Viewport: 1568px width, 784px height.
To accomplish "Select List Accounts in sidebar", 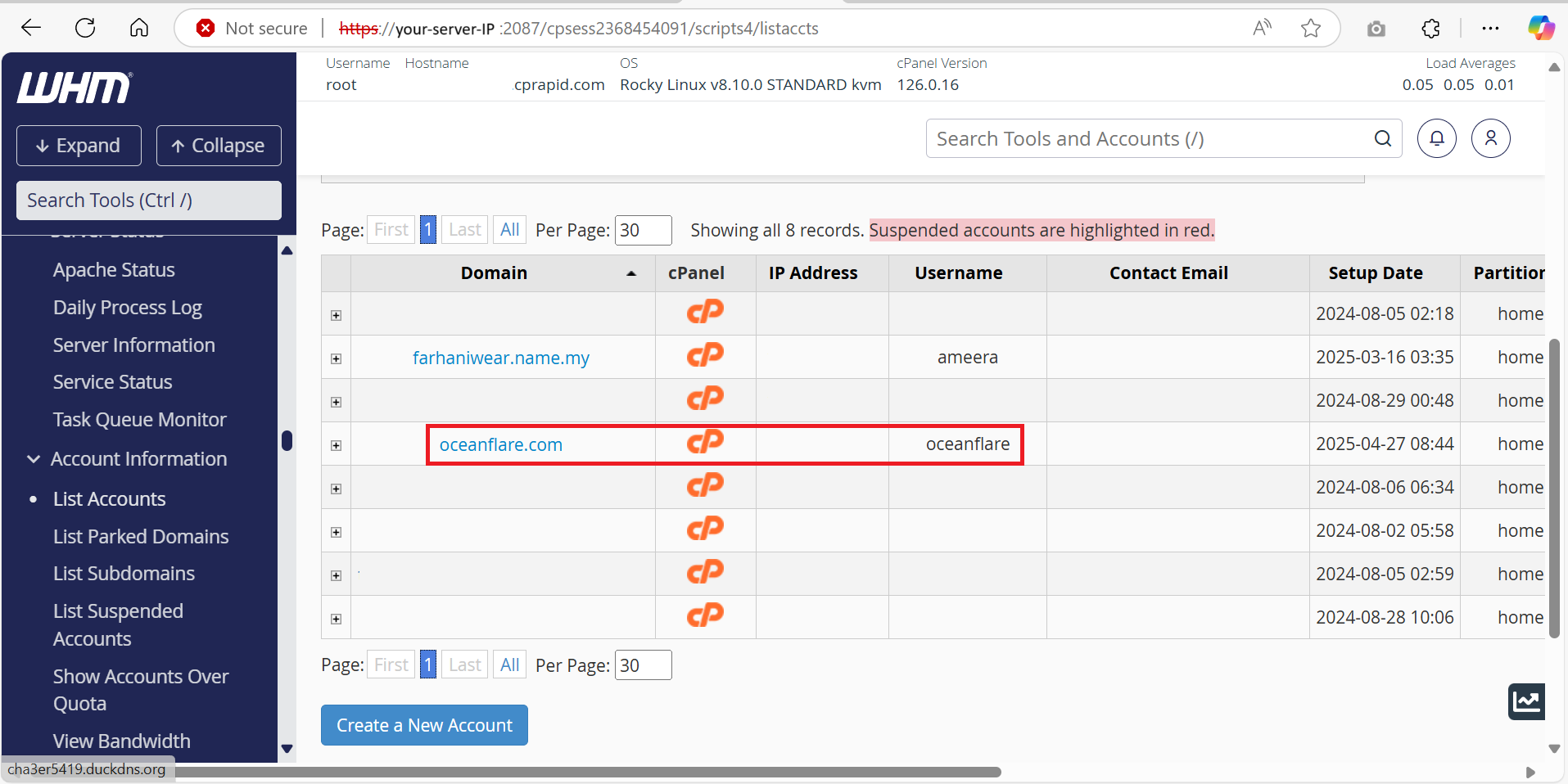I will pyautogui.click(x=109, y=499).
